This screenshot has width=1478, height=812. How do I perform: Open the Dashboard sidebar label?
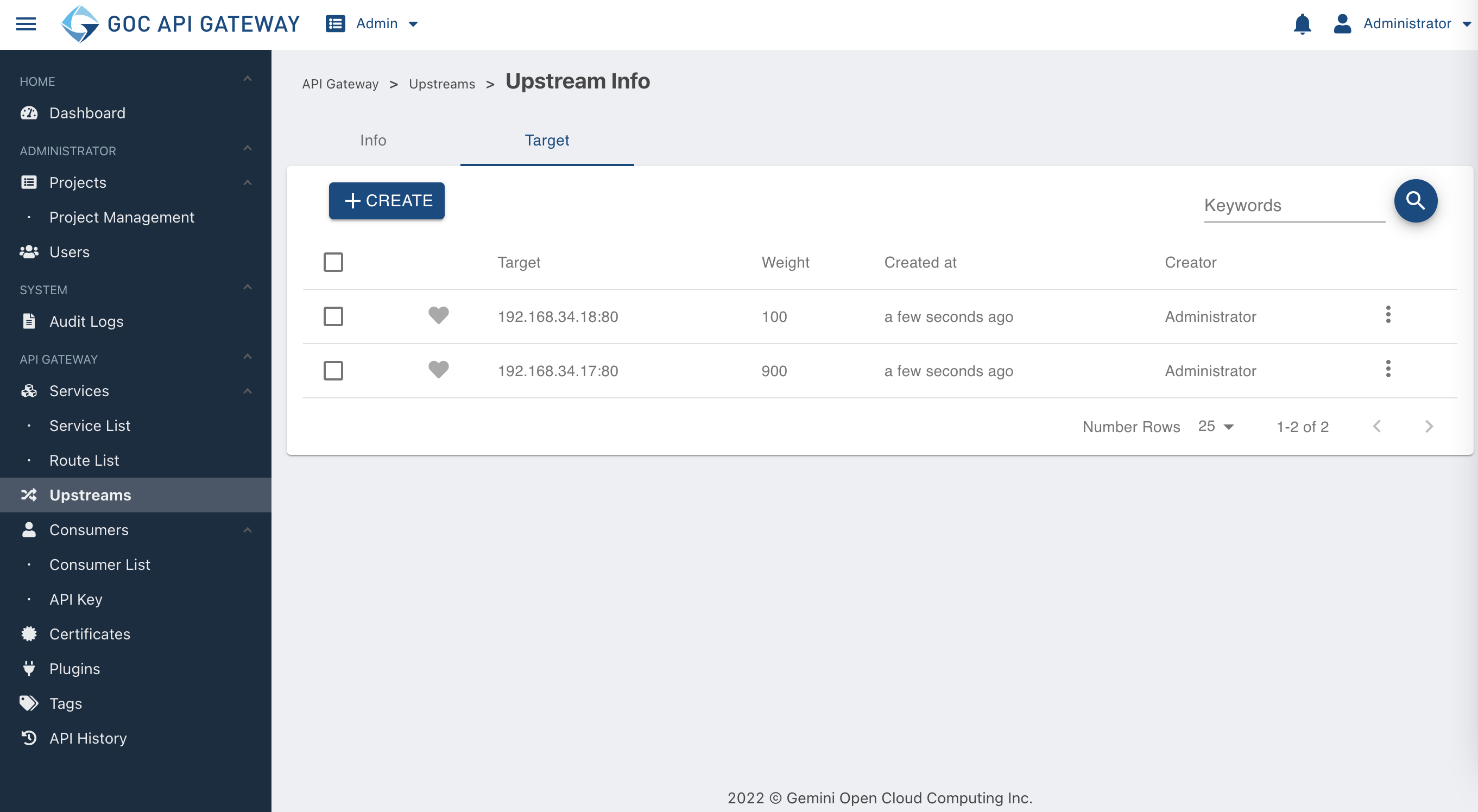click(87, 113)
